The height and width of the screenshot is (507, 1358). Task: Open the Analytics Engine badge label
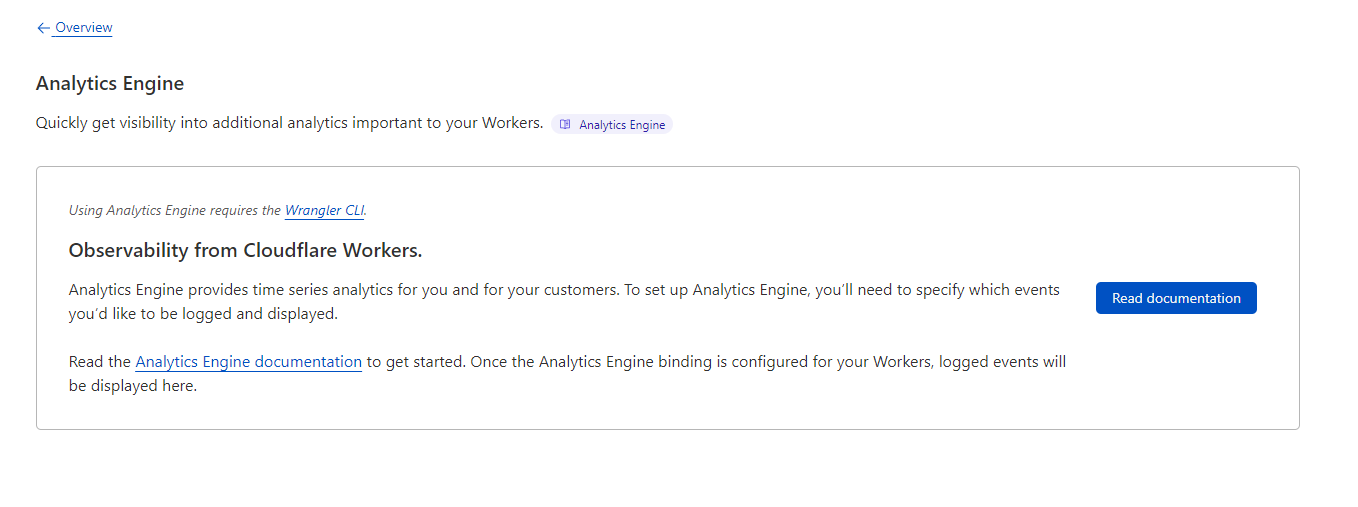tap(622, 125)
